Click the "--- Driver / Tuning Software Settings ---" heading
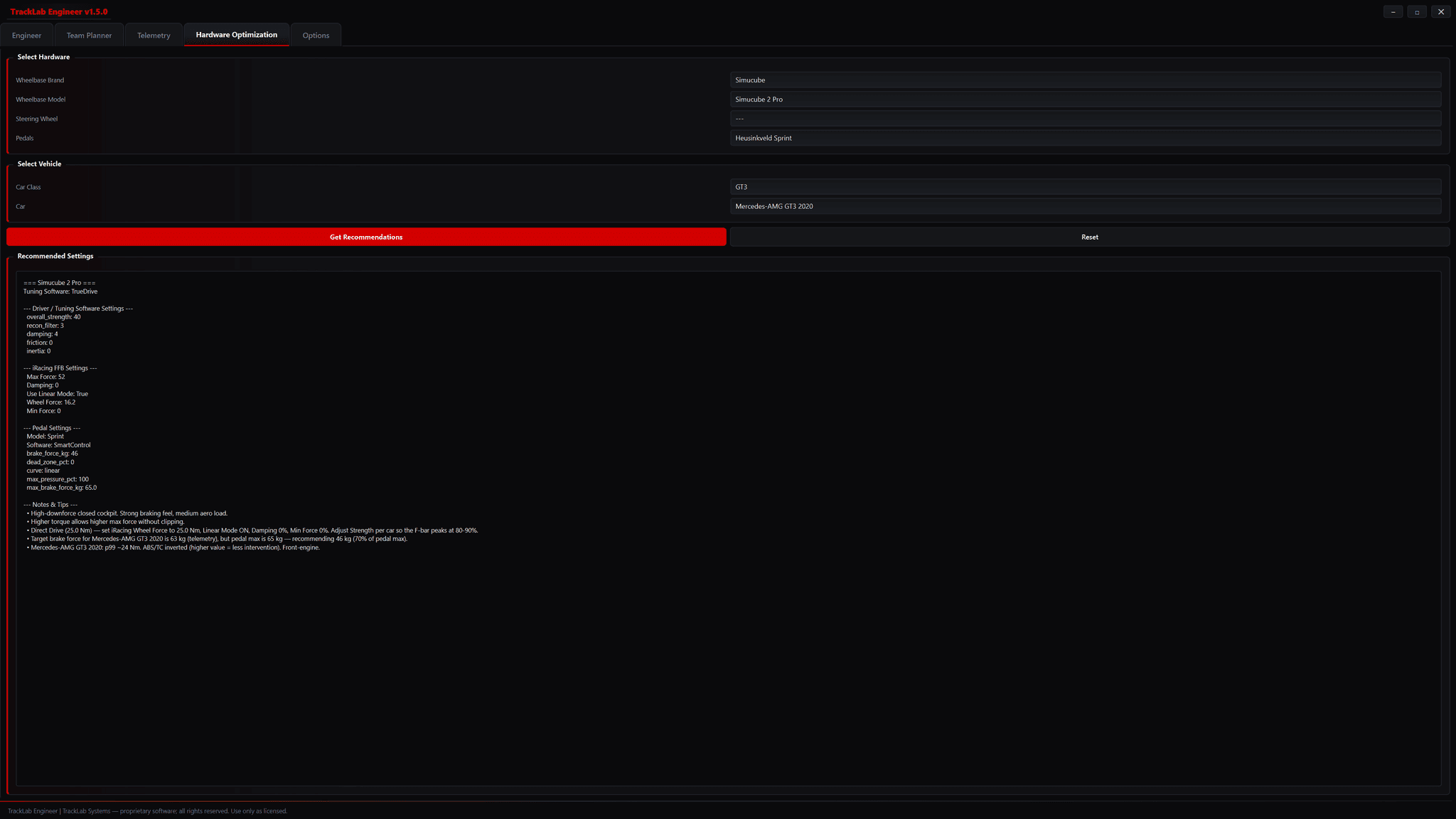This screenshot has height=819, width=1456. click(78, 309)
